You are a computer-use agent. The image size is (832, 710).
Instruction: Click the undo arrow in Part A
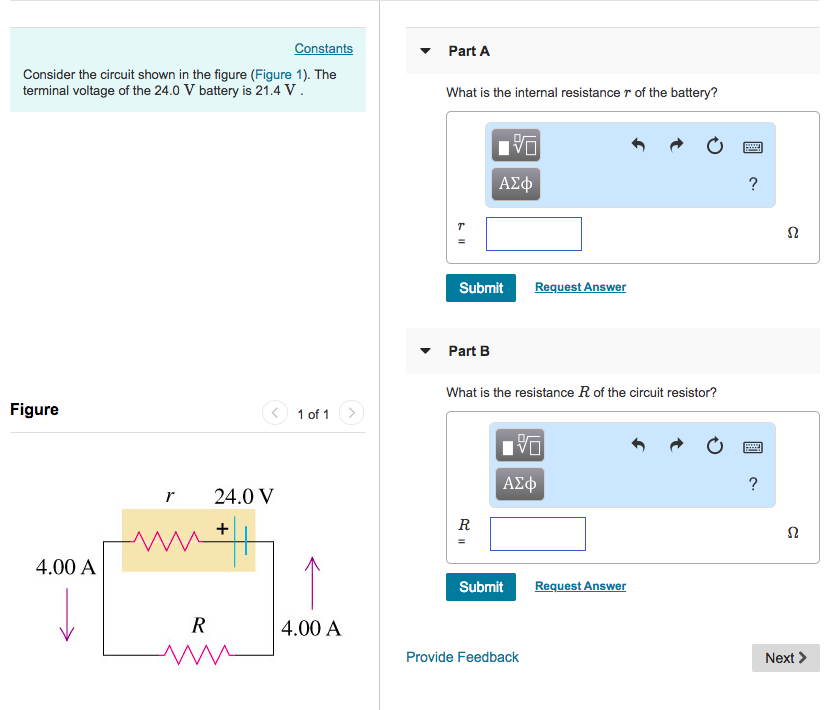point(638,145)
